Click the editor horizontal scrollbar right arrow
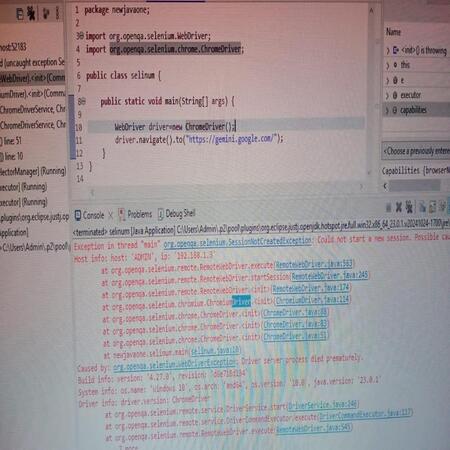Image resolution: width=450 pixels, height=450 pixels. point(361,187)
